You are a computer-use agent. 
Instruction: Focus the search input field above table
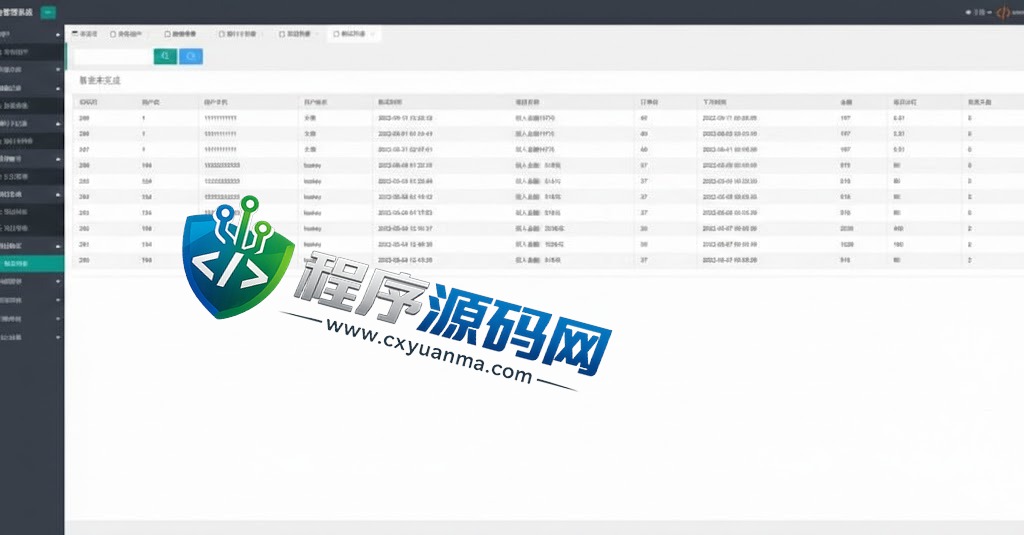coord(112,56)
